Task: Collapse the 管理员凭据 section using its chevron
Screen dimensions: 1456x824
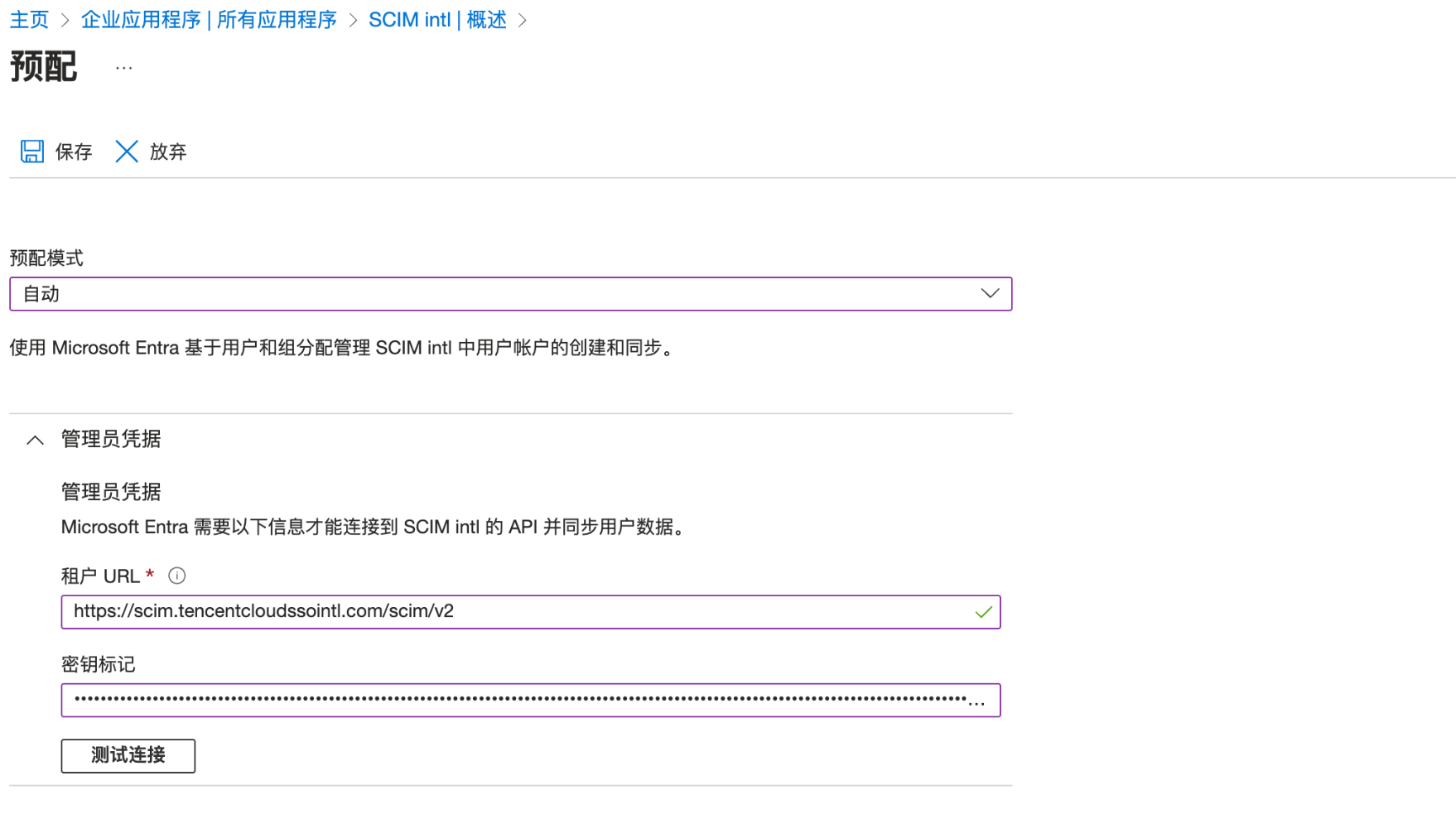Action: click(35, 440)
